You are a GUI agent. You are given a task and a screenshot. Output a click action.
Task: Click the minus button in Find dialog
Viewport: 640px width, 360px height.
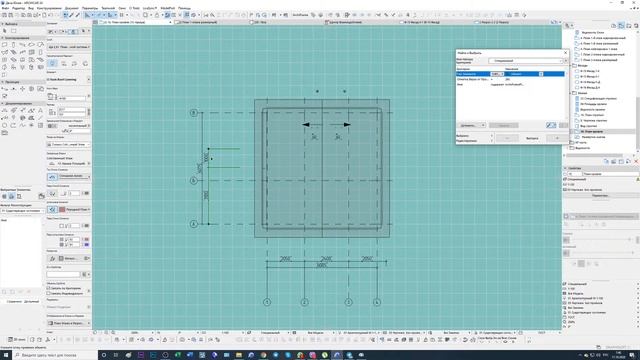click(507, 138)
